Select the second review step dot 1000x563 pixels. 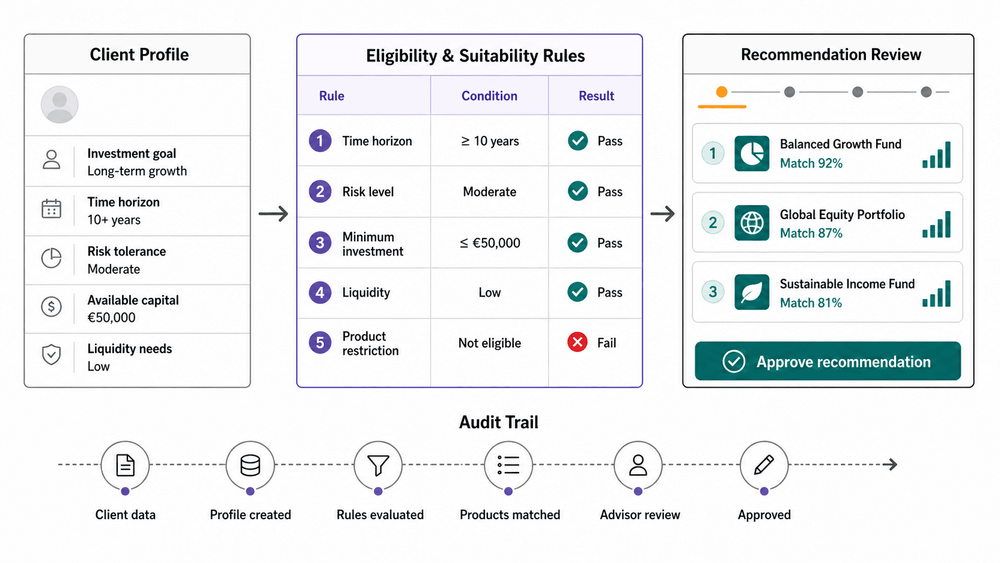tap(790, 92)
